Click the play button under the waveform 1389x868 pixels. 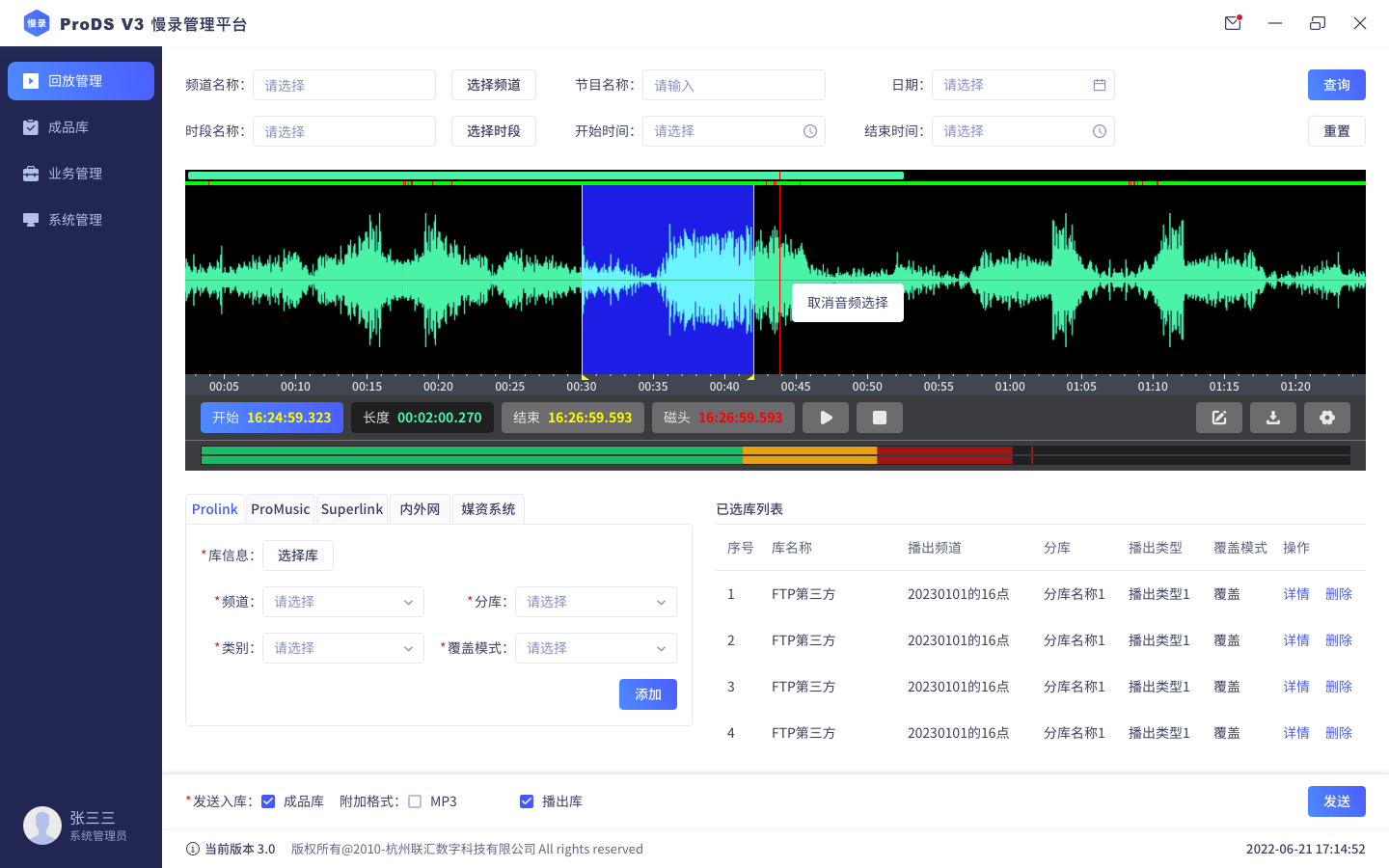tap(826, 418)
